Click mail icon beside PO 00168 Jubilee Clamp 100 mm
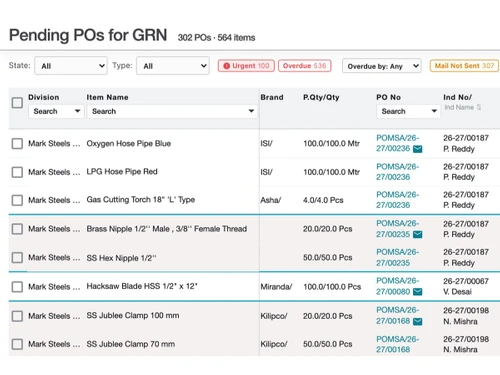This screenshot has height=375, width=500. point(417,321)
